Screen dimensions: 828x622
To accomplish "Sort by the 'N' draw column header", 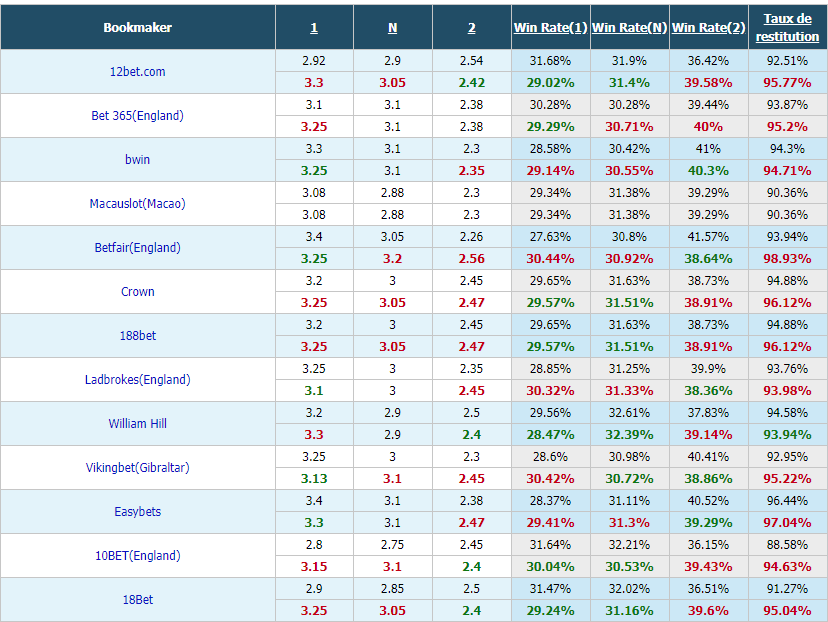I will point(392,27).
